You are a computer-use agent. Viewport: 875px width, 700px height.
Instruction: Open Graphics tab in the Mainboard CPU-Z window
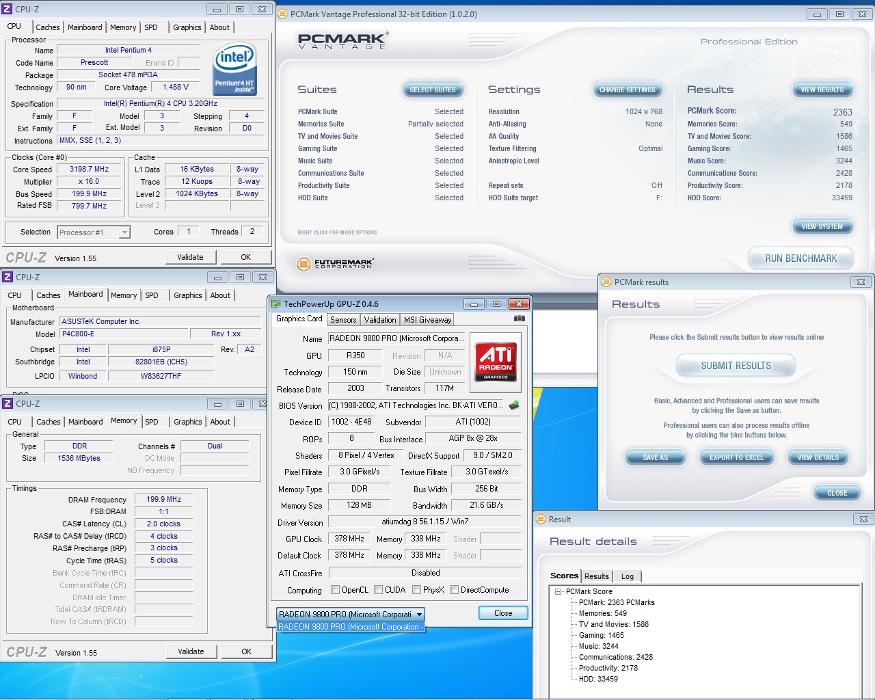188,295
